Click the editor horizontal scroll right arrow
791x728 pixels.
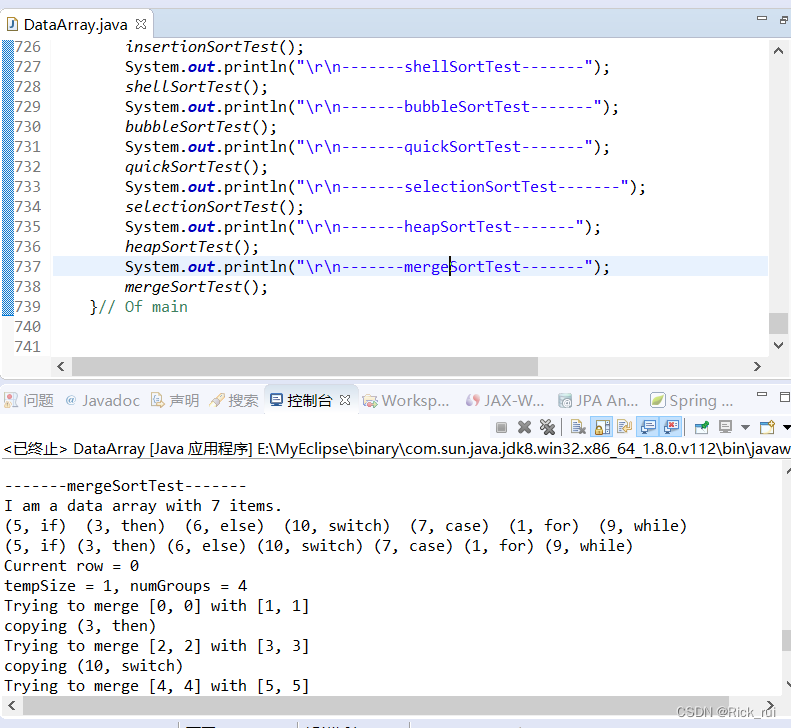(x=757, y=366)
